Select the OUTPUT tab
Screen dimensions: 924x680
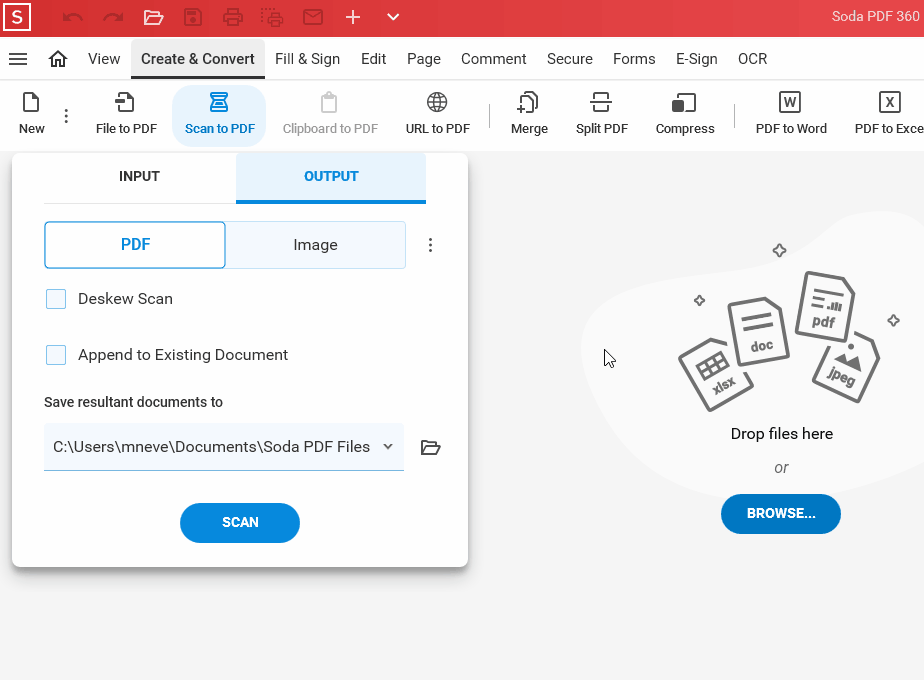(331, 177)
